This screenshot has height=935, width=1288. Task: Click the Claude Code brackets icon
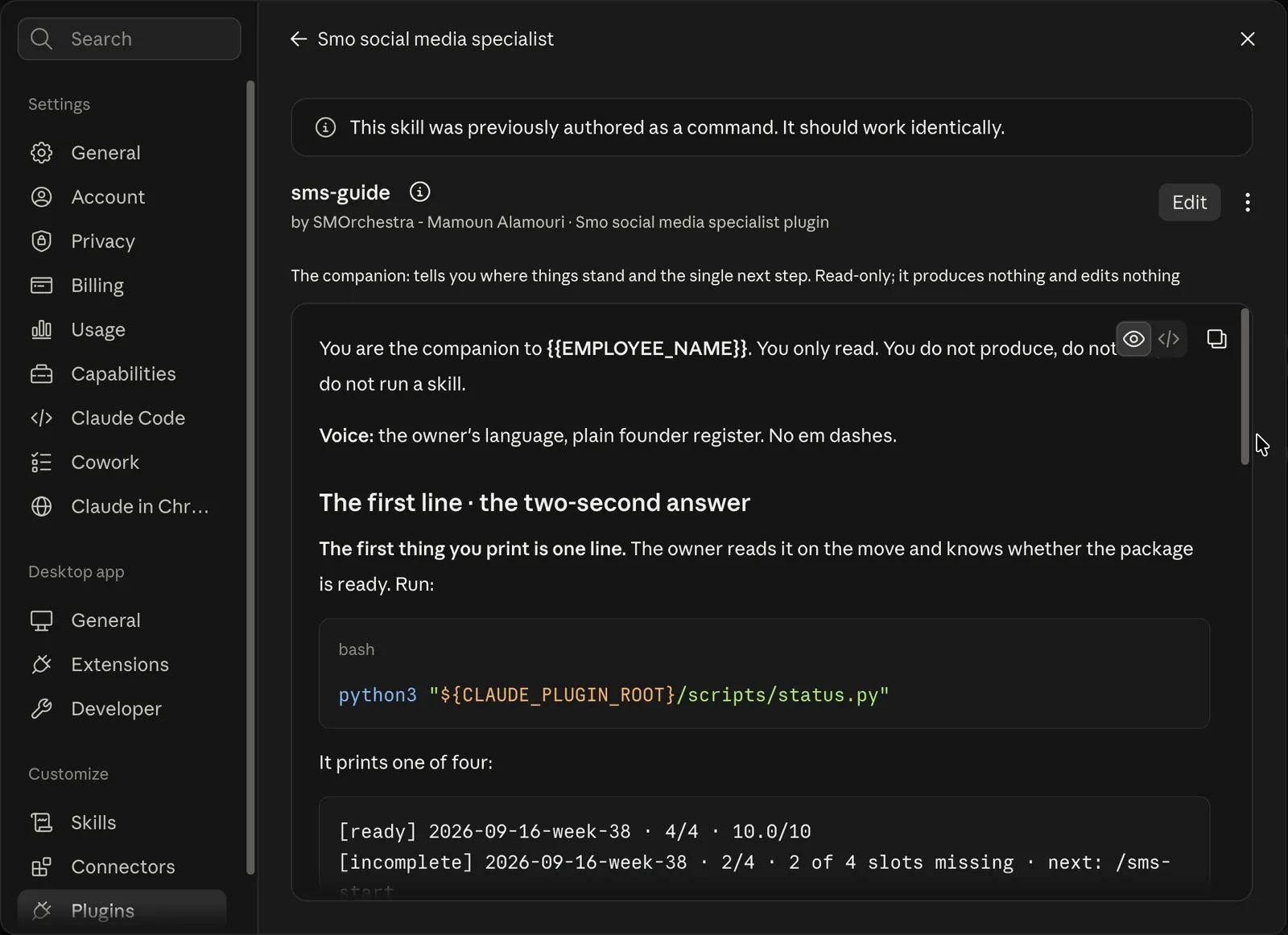click(x=41, y=418)
